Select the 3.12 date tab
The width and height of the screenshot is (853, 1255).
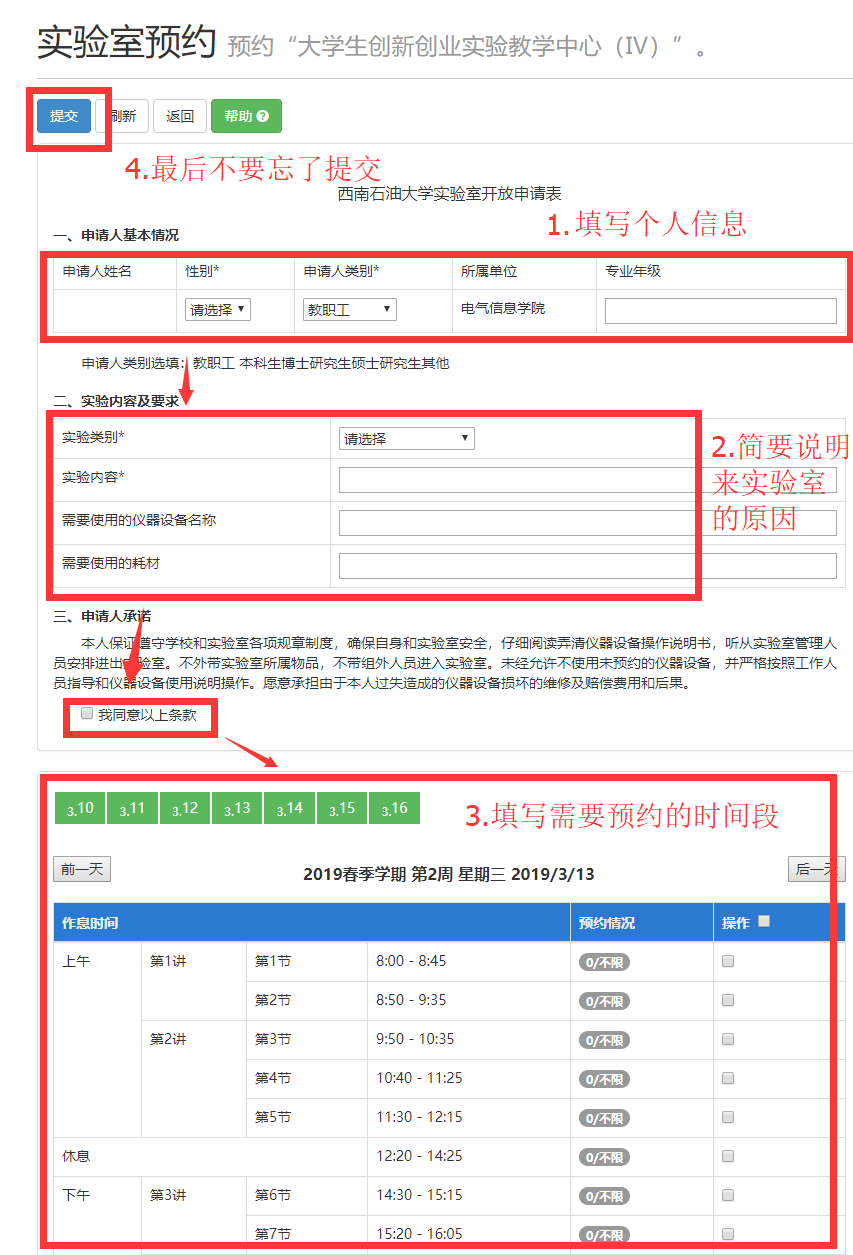[x=185, y=808]
